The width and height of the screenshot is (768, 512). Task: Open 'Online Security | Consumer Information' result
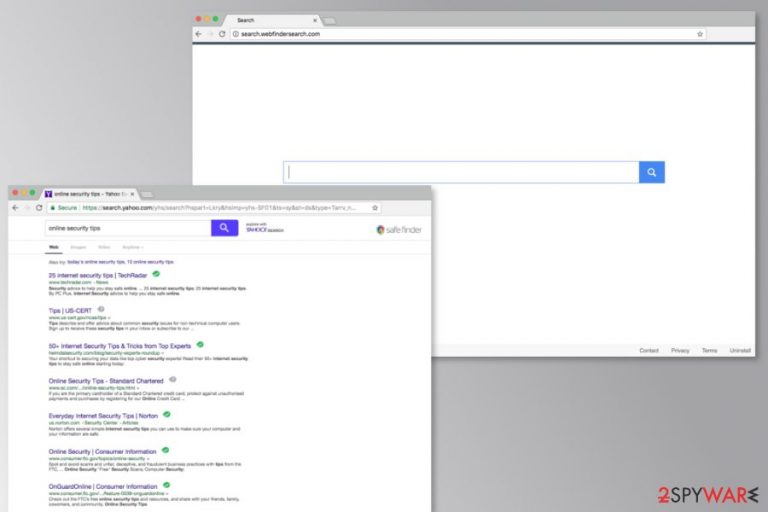(x=102, y=451)
